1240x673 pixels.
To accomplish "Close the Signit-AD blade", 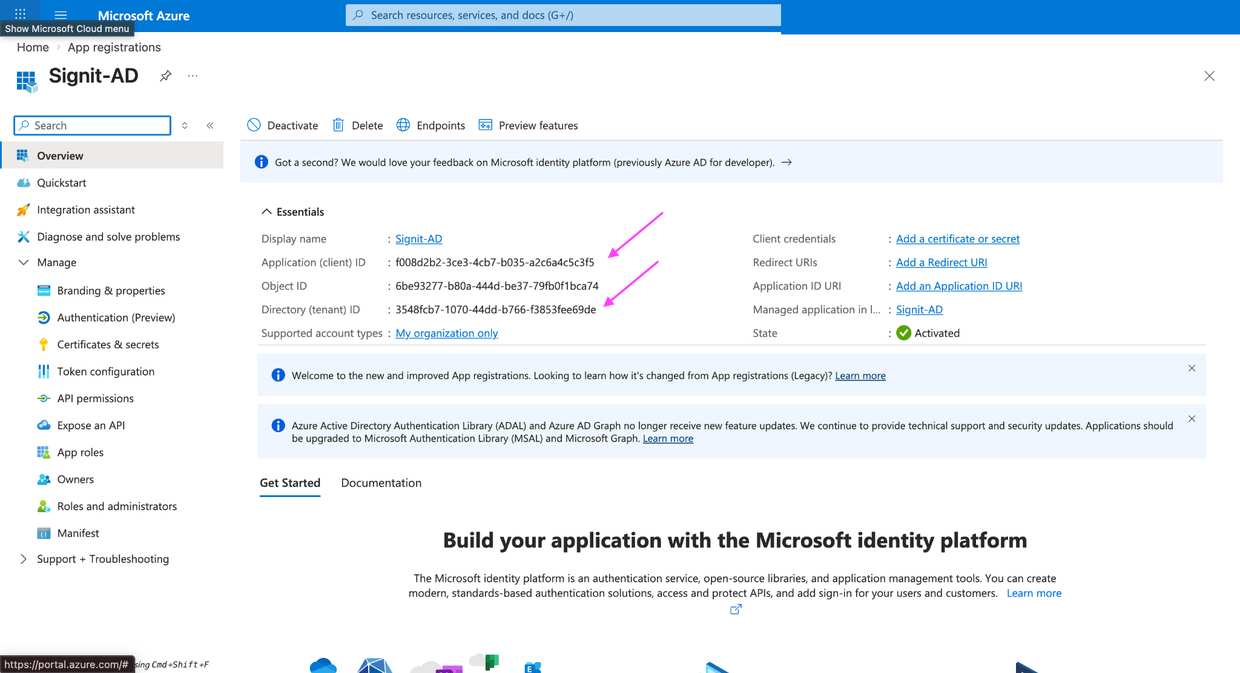I will pos(1209,76).
